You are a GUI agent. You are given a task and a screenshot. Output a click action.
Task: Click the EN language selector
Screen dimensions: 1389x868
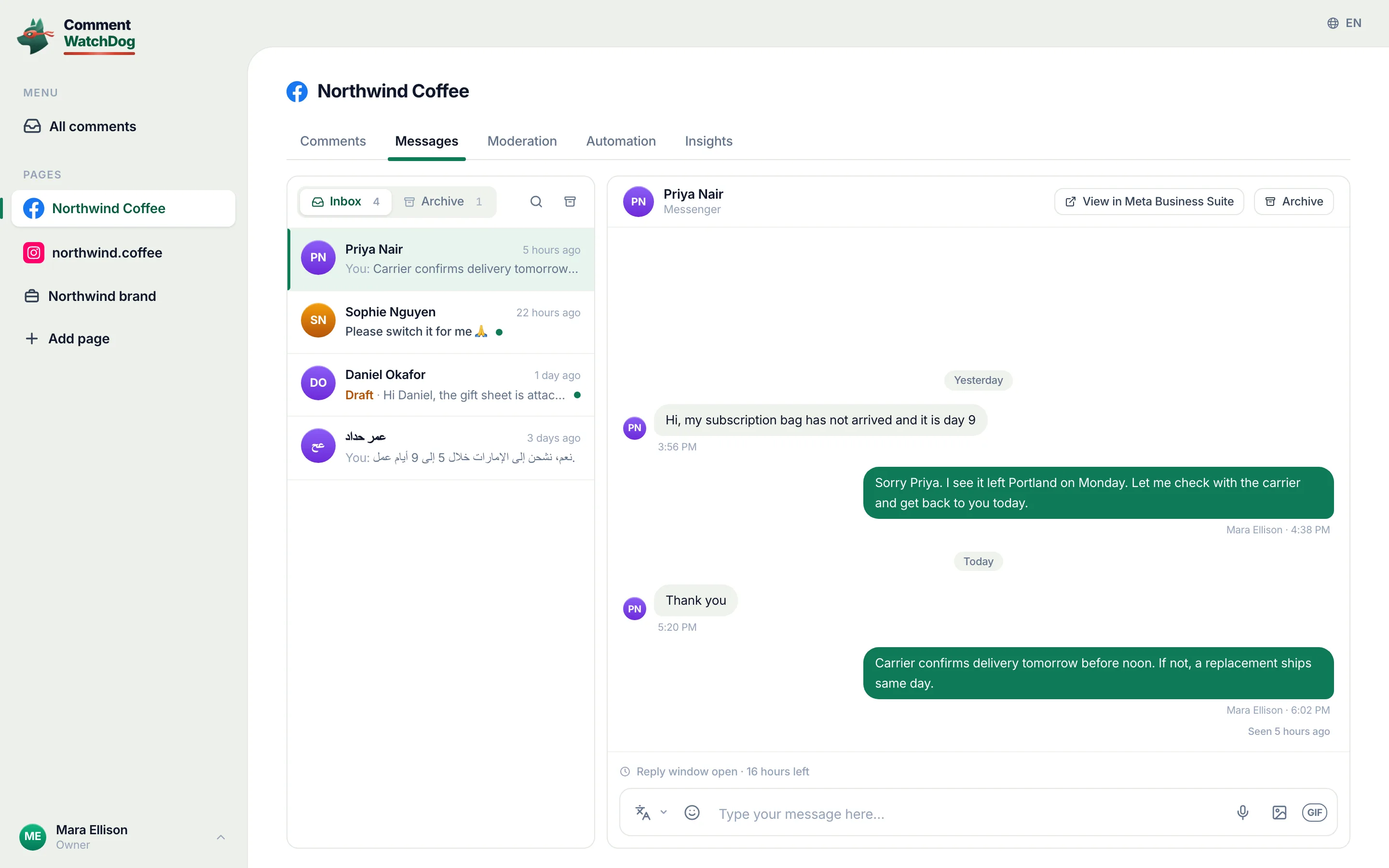click(1344, 23)
